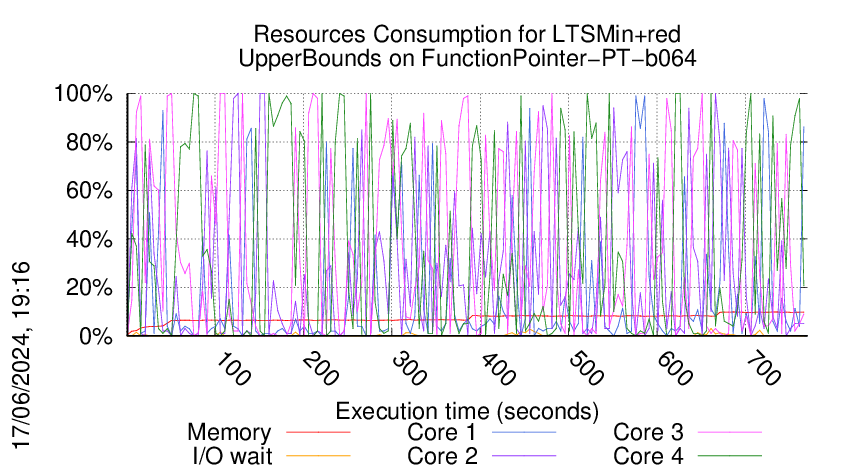This screenshot has height=475, width=850.
Task: Click the Core 1 legend label
Action: point(442,433)
